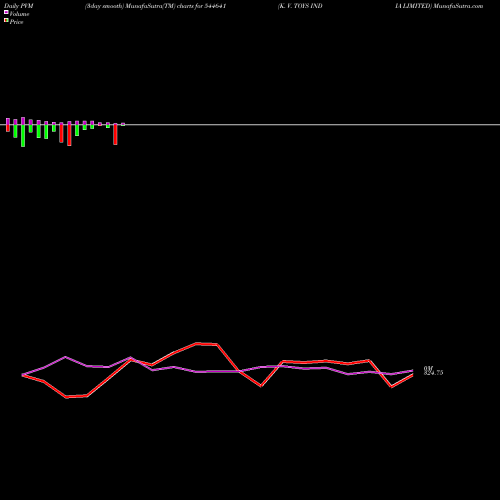Click the 'Daily PVM' title text
The width and height of the screenshot is (500, 500).
[19, 6]
